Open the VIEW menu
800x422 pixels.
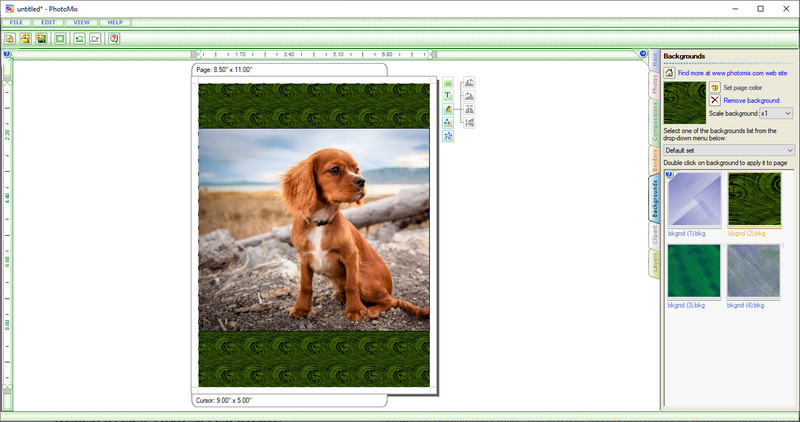[82, 21]
